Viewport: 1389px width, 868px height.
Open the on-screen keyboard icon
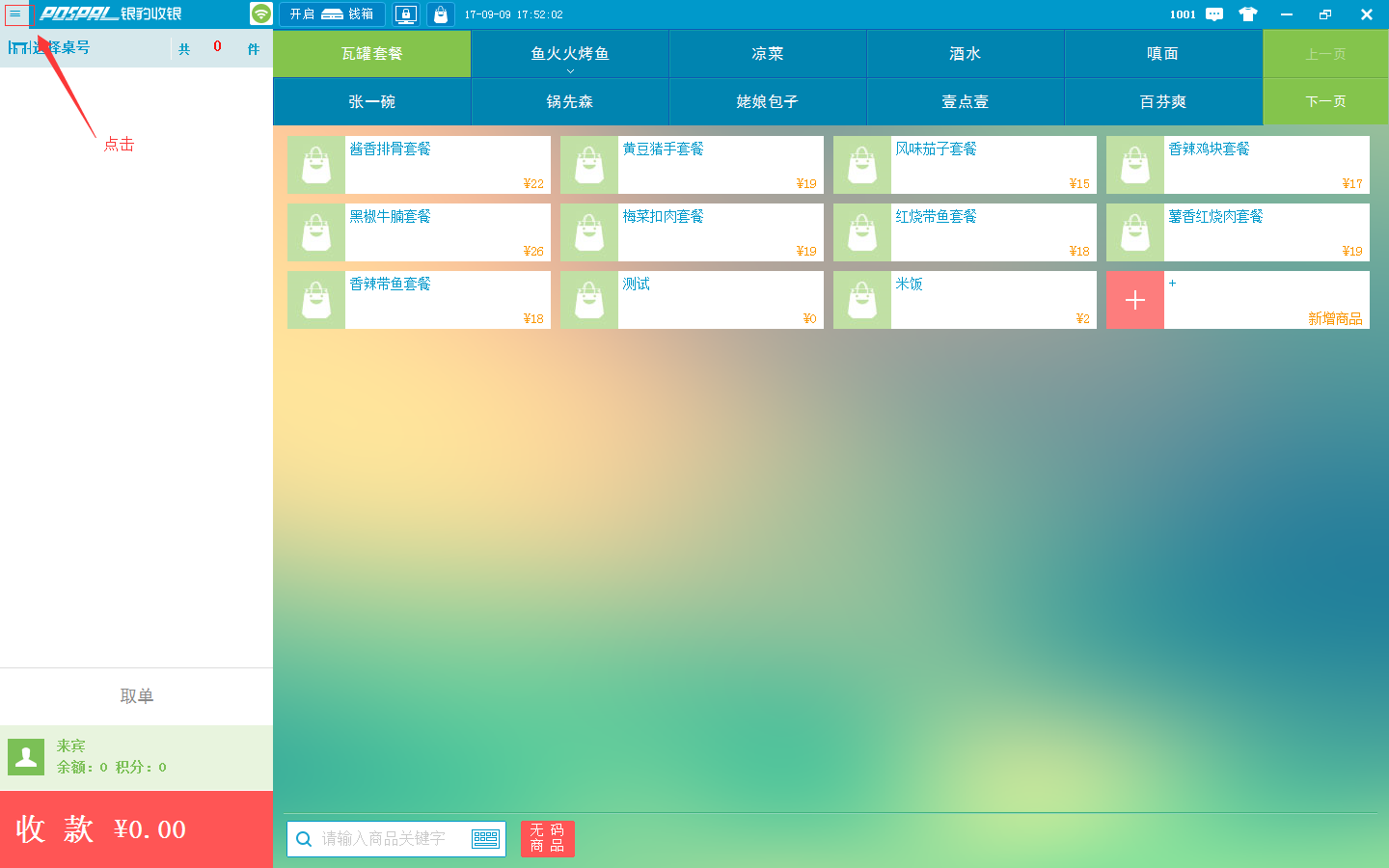click(x=485, y=839)
